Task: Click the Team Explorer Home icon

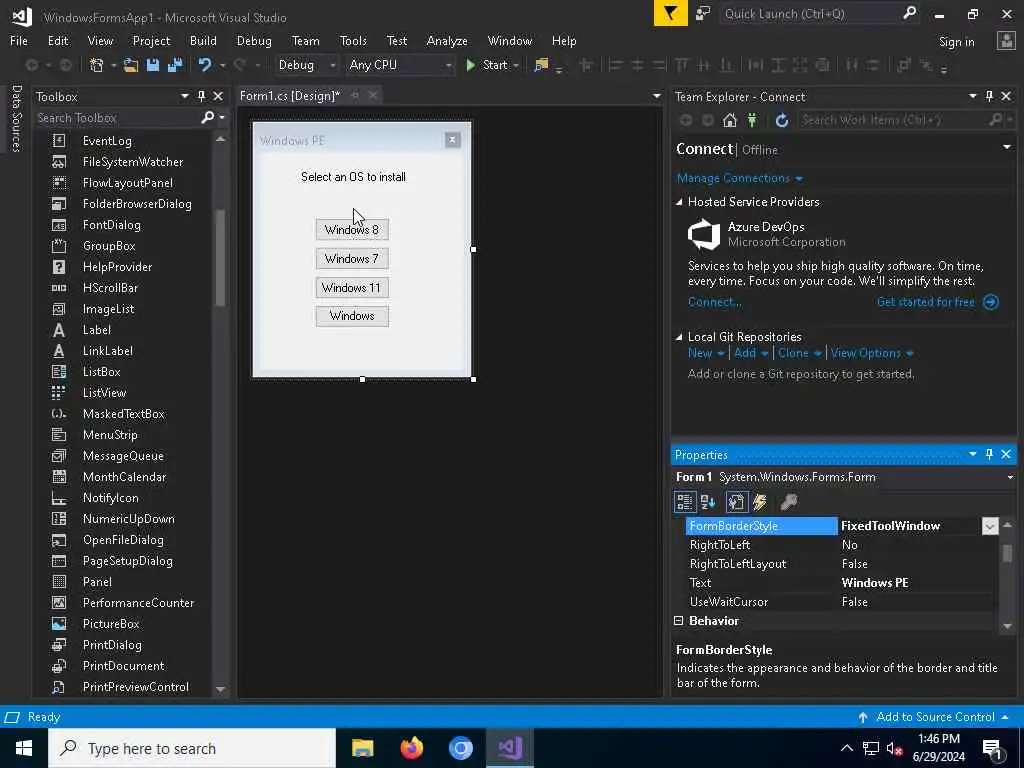Action: (x=729, y=120)
